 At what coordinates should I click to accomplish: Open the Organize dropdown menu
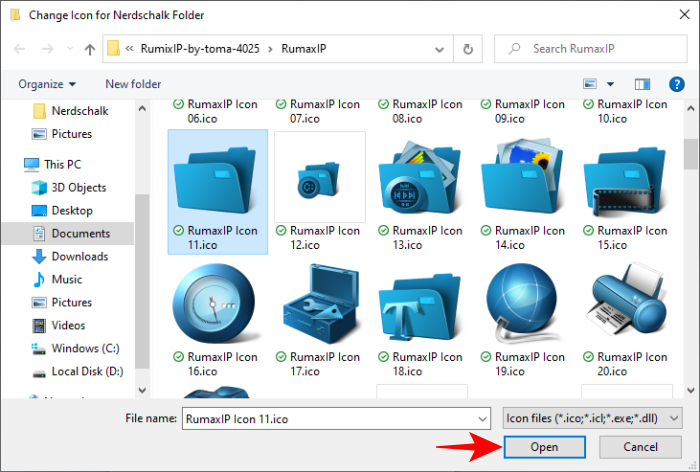(47, 84)
